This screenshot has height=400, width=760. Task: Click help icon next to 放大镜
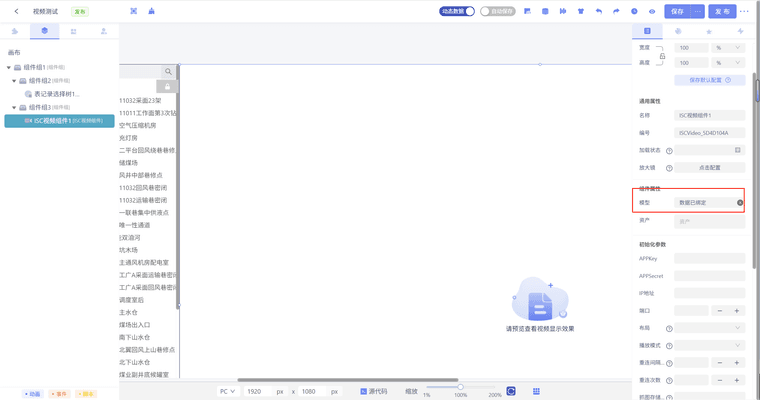tap(669, 168)
